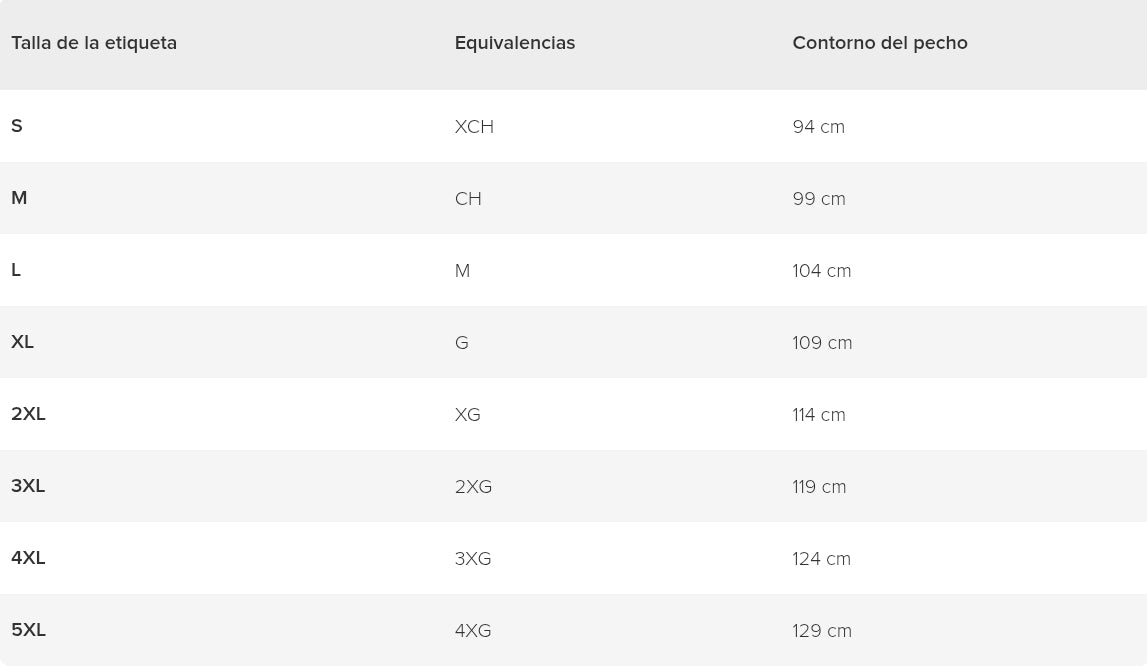
Task: Select the bold M size label
Action: coord(19,198)
